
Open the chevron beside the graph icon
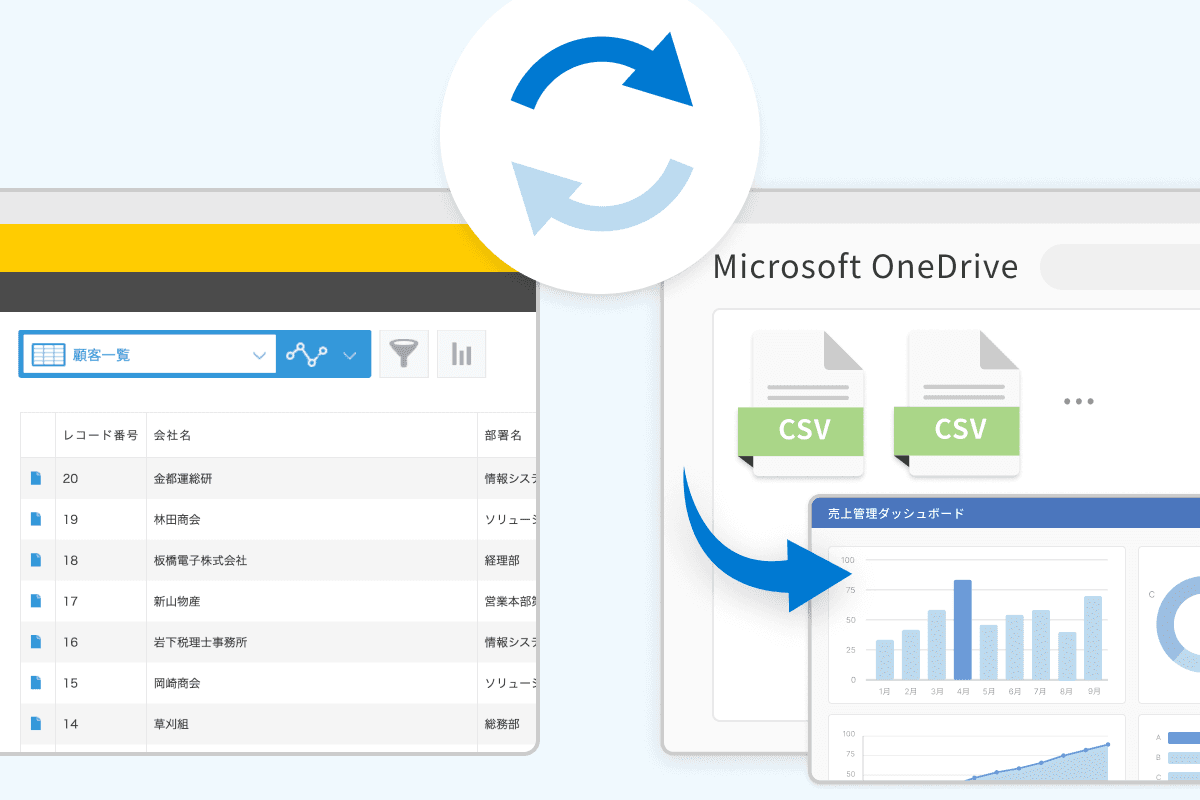349,354
